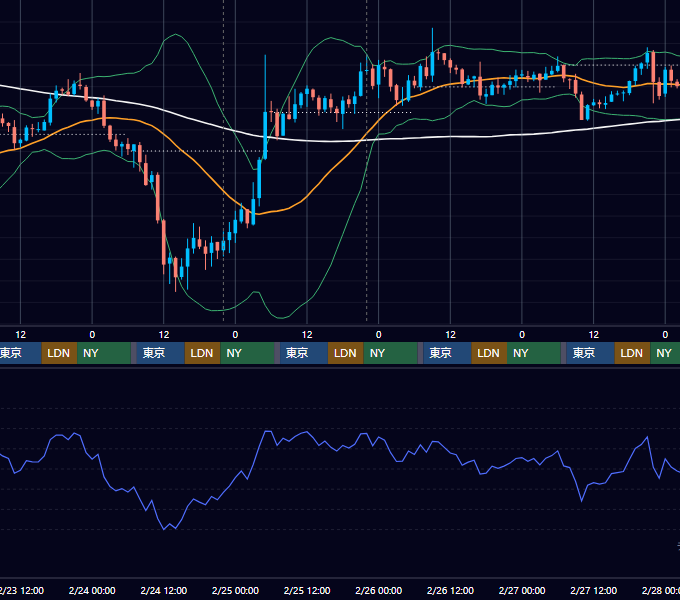The width and height of the screenshot is (680, 600).
Task: Select the 2/27 00:00 time axis label
Action: [x=522, y=590]
